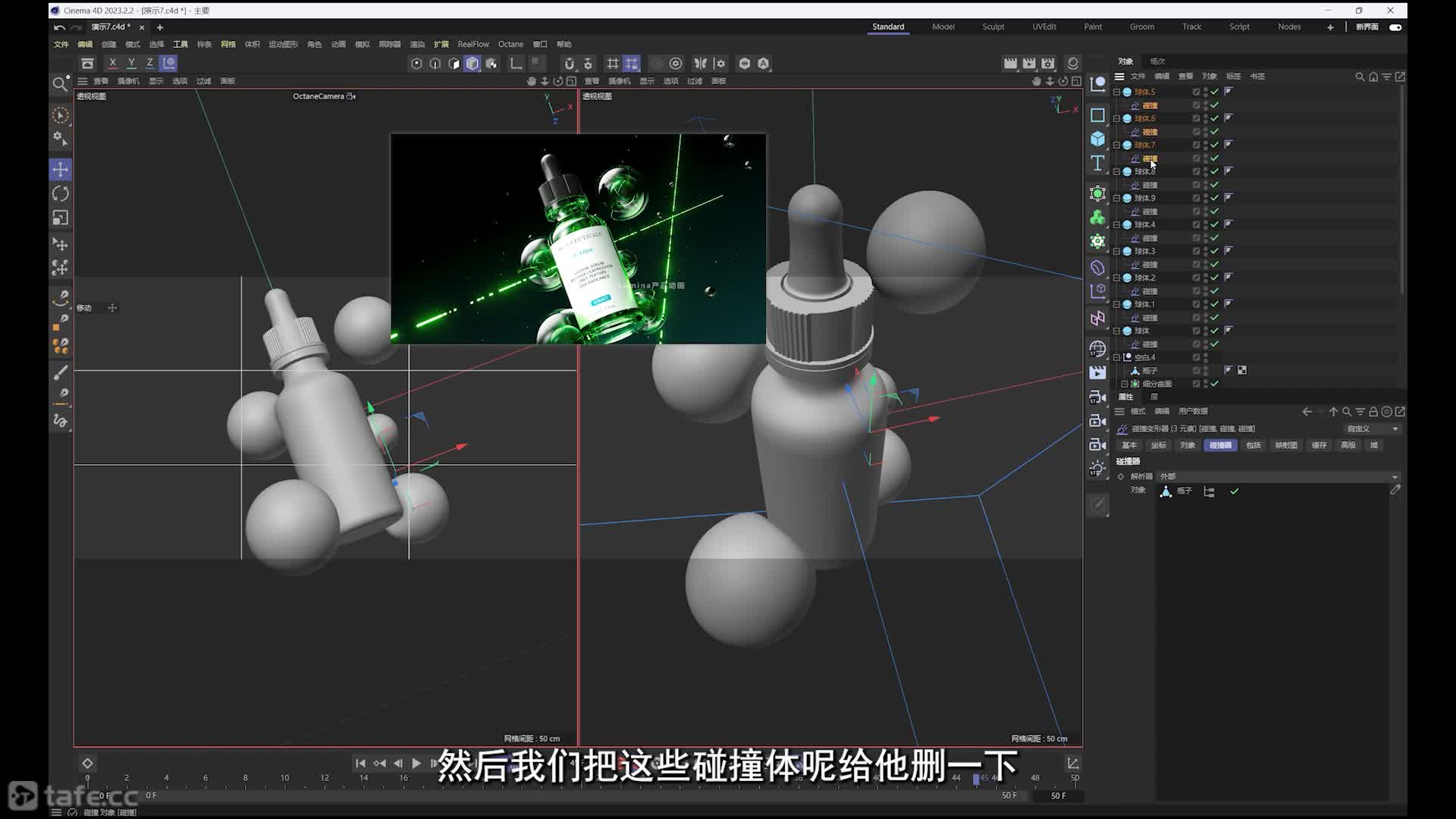Open the Octane menu

point(510,44)
